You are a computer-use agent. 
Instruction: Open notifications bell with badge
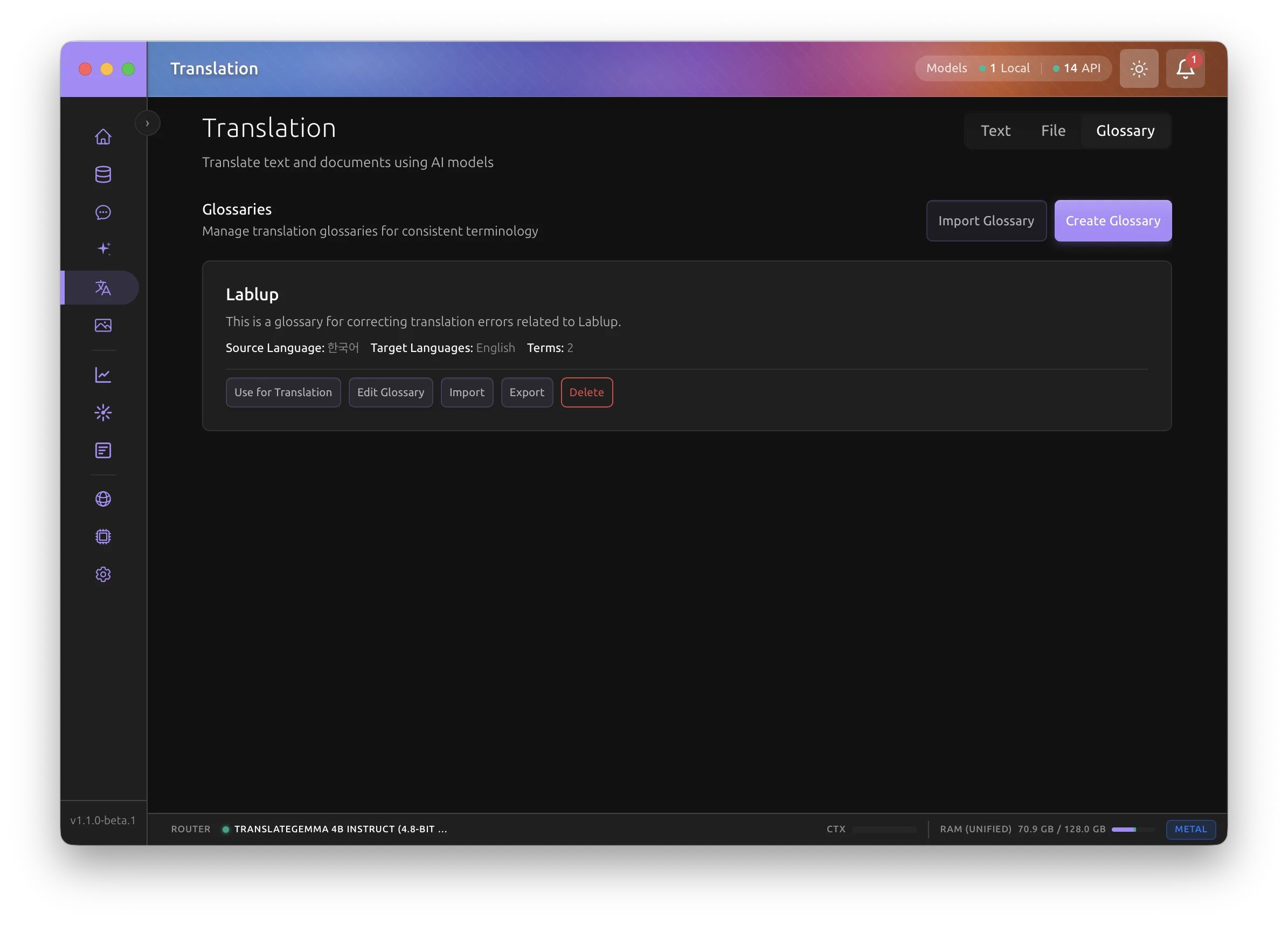coord(1185,69)
